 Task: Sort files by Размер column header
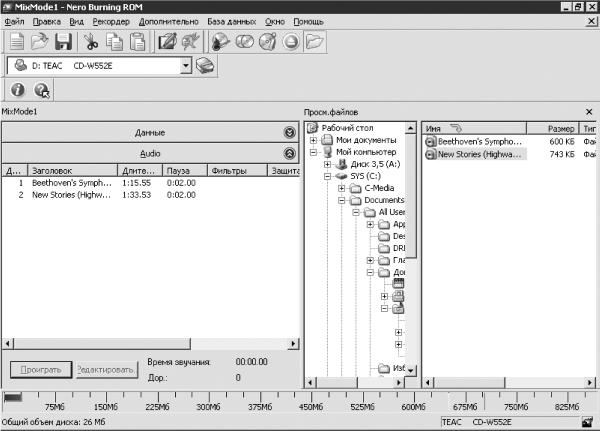tap(553, 129)
